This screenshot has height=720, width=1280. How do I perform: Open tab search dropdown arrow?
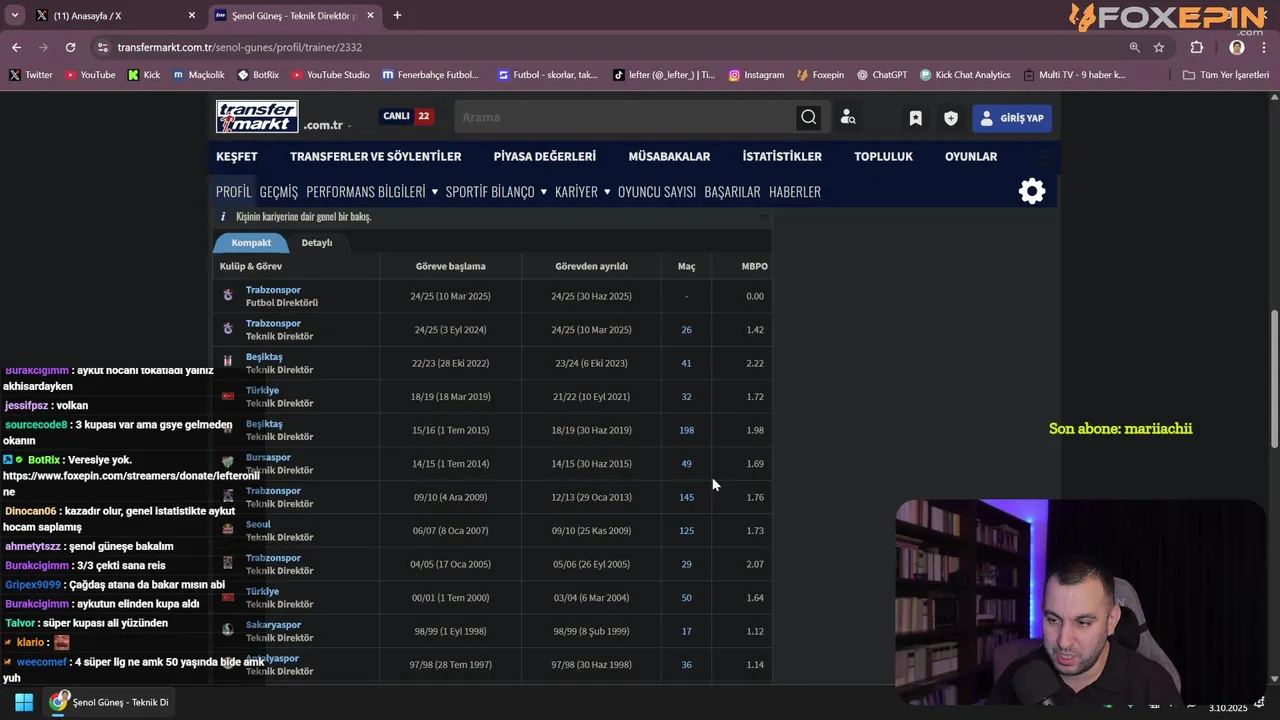tap(14, 15)
